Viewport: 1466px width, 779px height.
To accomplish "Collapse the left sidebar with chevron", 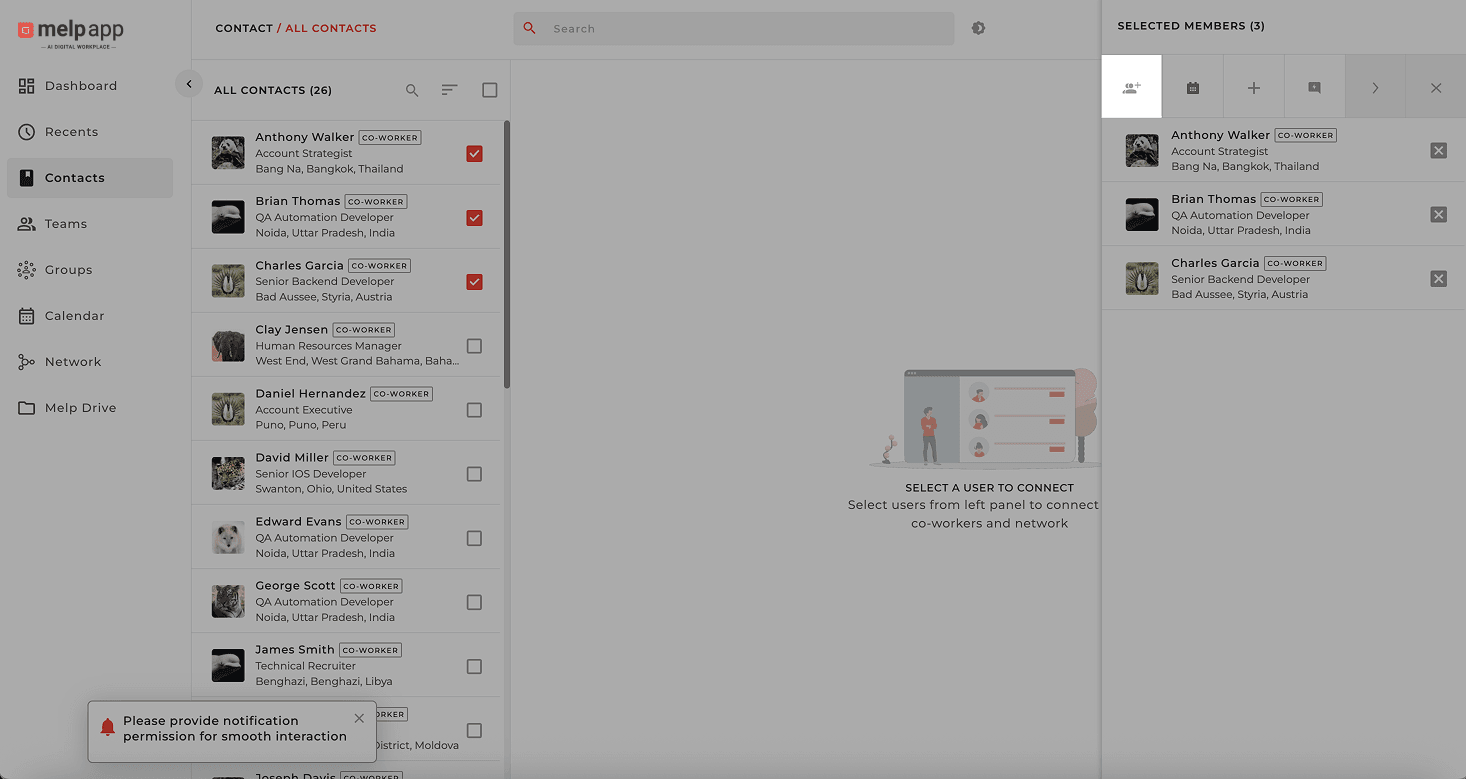I will click(189, 84).
